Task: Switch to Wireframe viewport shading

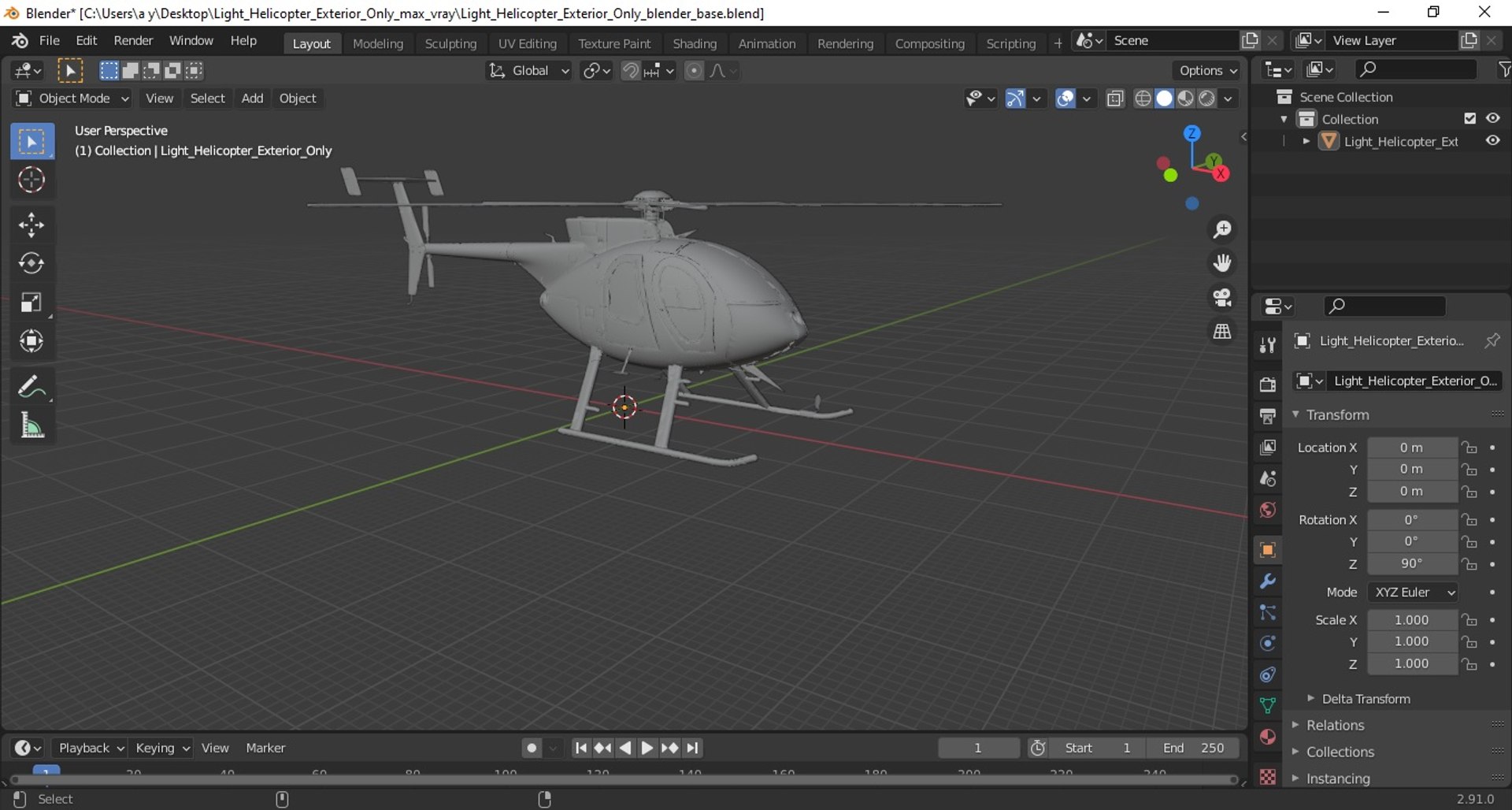Action: pos(1143,98)
